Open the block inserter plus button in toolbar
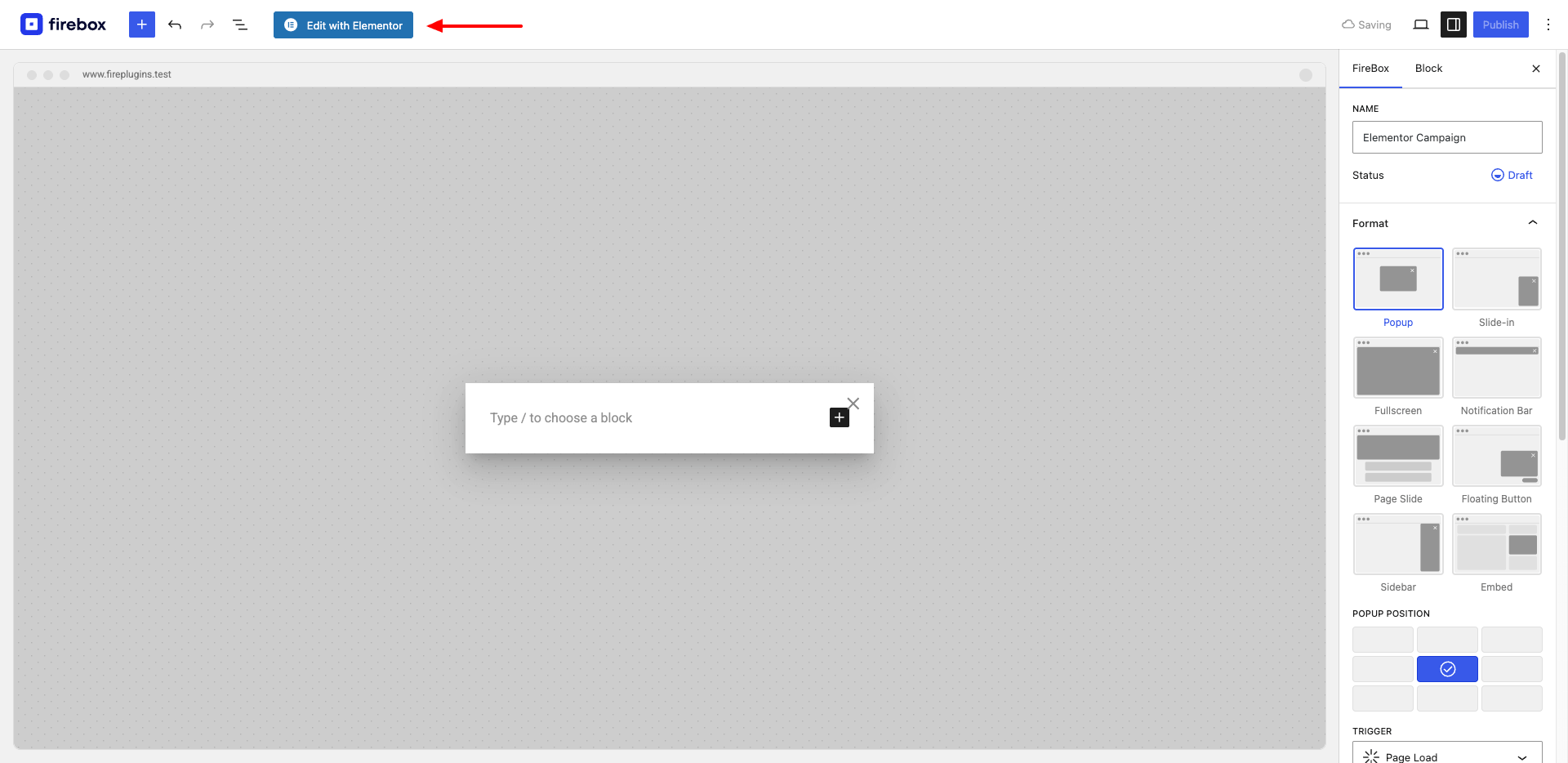 pos(142,25)
